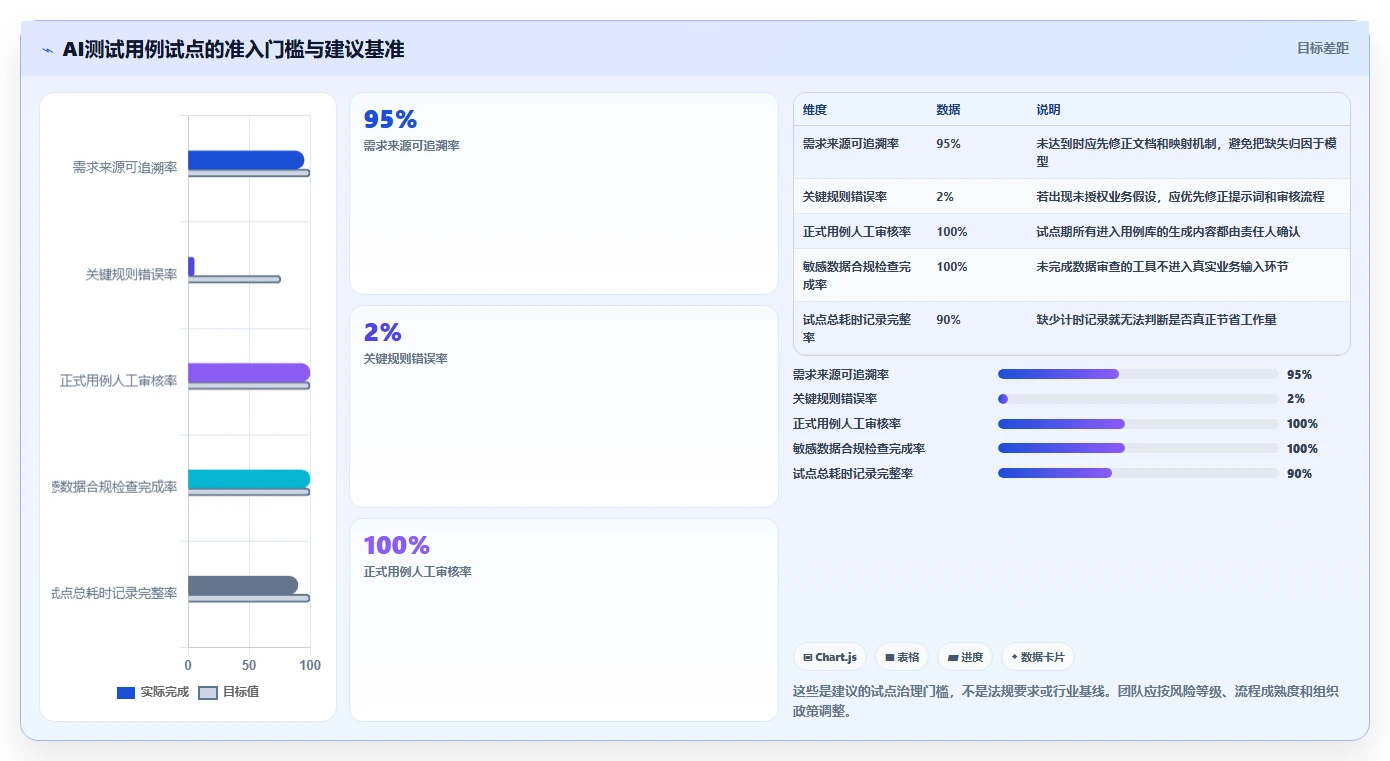Click the gray target bar under 关键规则错误率

tap(234, 279)
